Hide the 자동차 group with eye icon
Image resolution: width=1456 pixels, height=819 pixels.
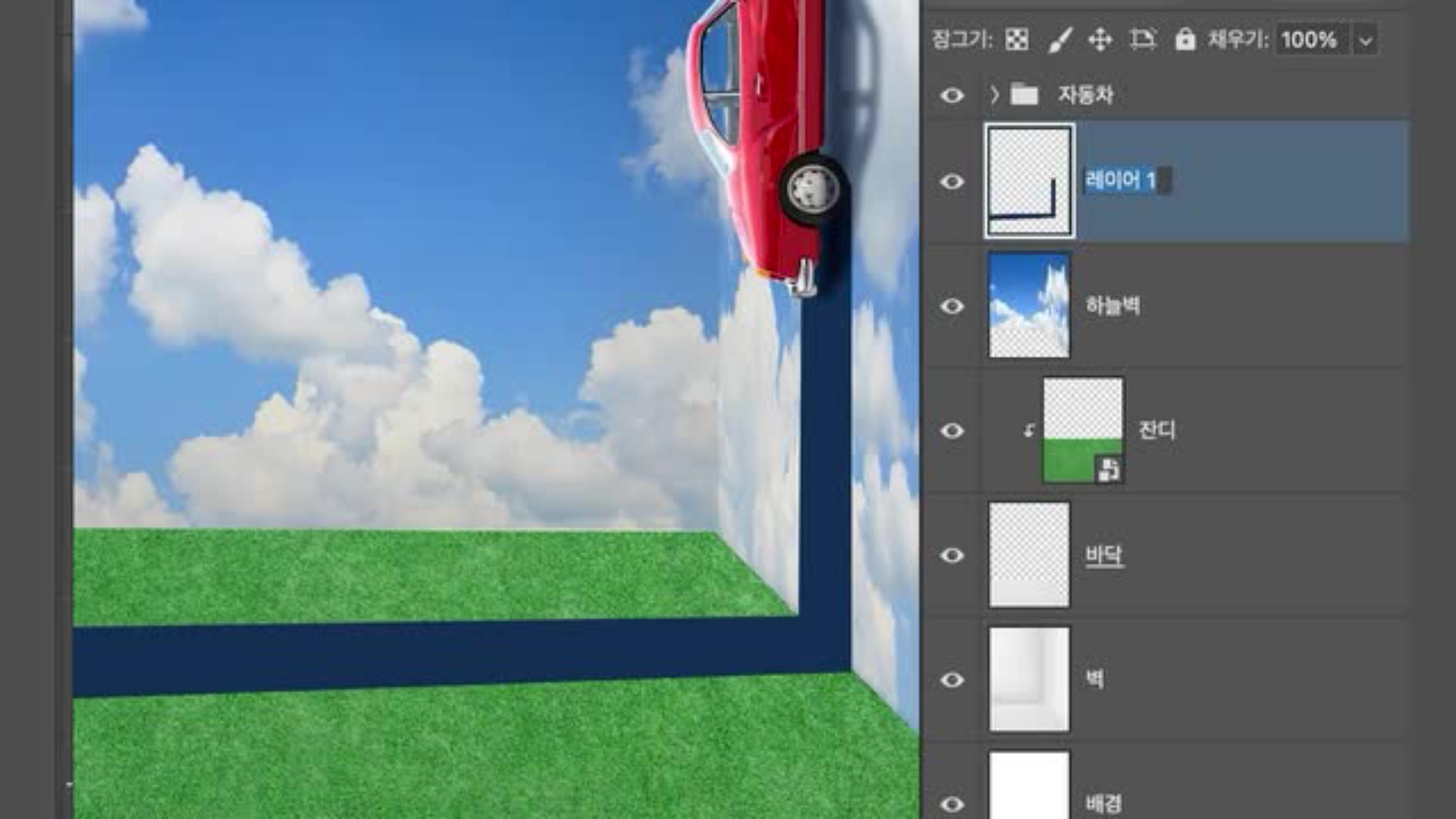[x=952, y=95]
